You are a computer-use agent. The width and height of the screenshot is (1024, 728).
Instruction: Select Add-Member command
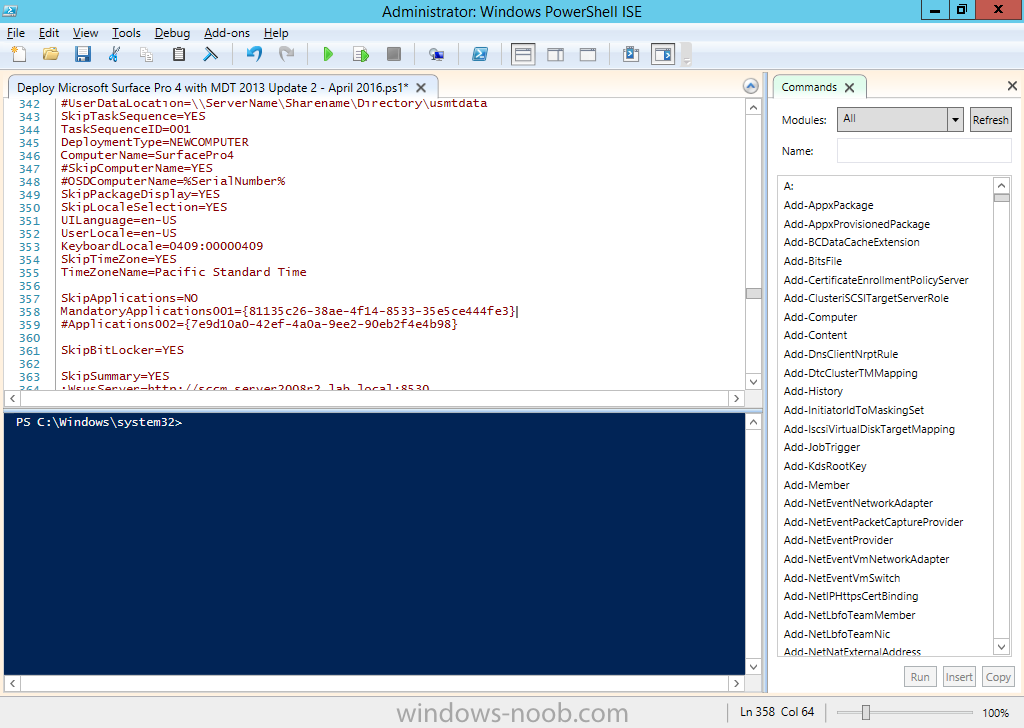pyautogui.click(x=816, y=485)
